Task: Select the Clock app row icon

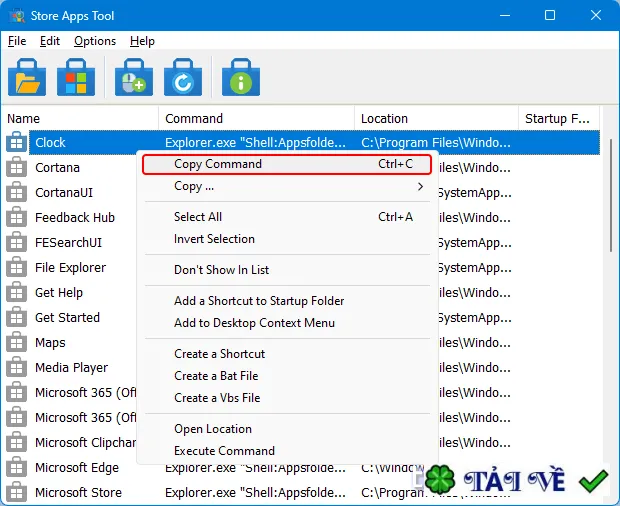Action: (16, 142)
